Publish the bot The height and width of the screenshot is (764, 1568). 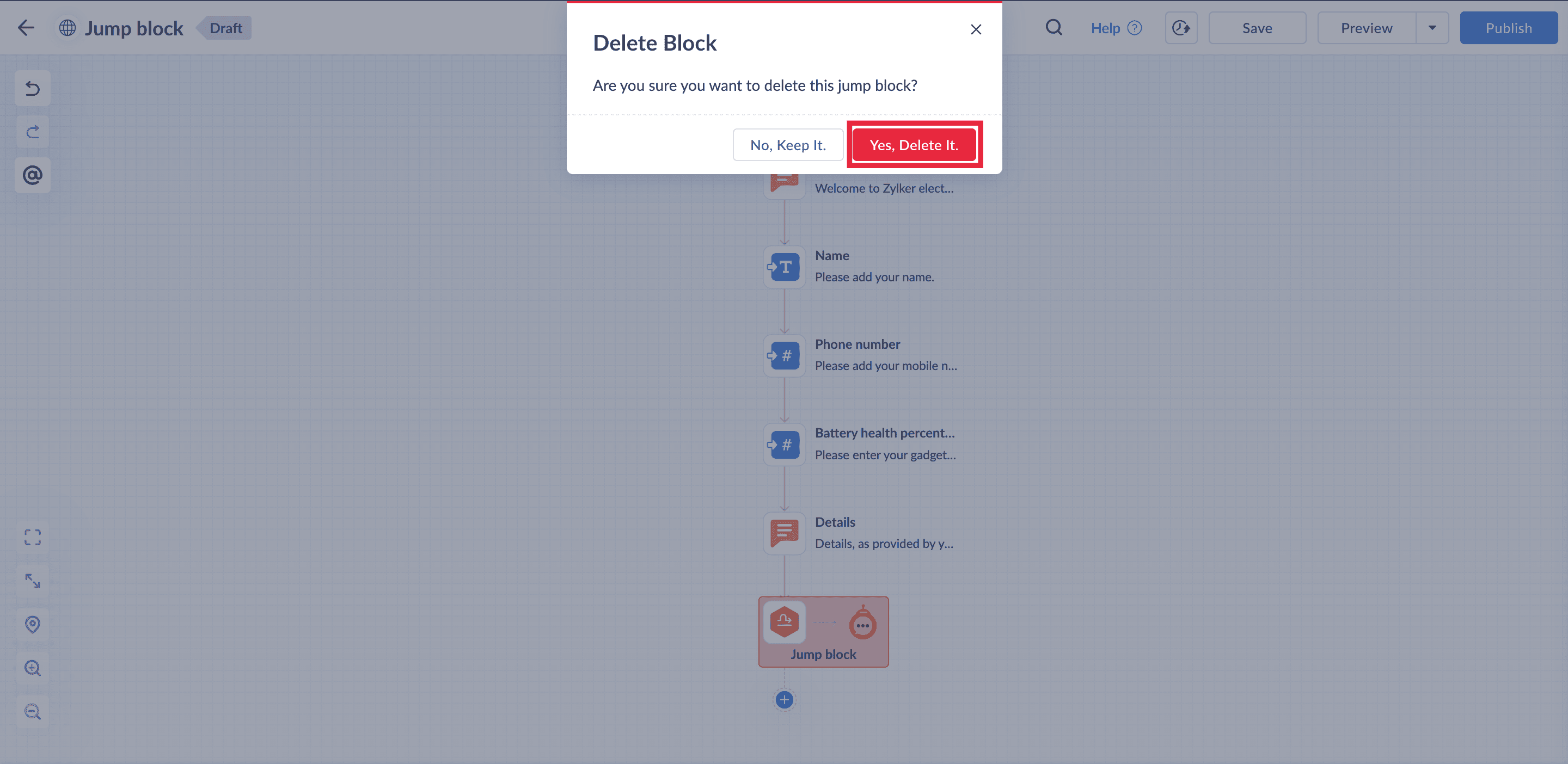click(1508, 28)
